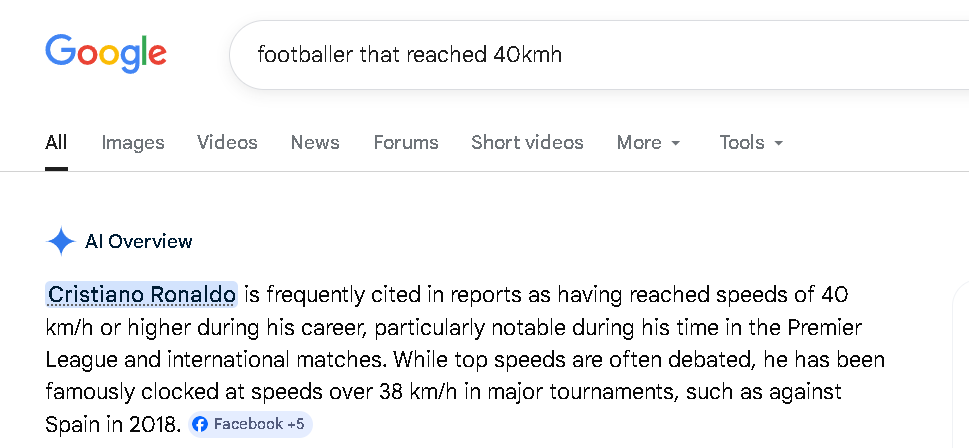Click the search query text "footballer that reached 40kmh"
The image size is (969, 448).
click(x=410, y=54)
